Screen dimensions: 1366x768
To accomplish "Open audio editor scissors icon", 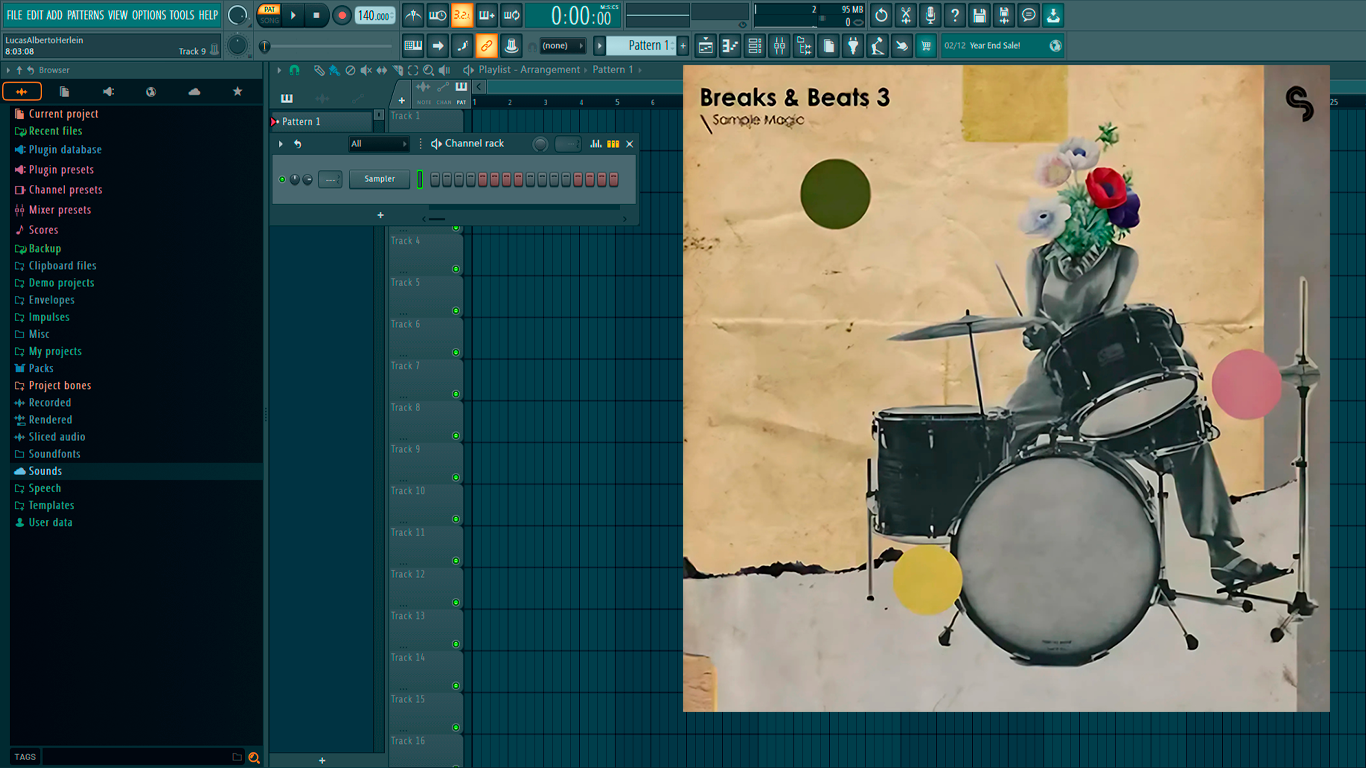I will 906,15.
